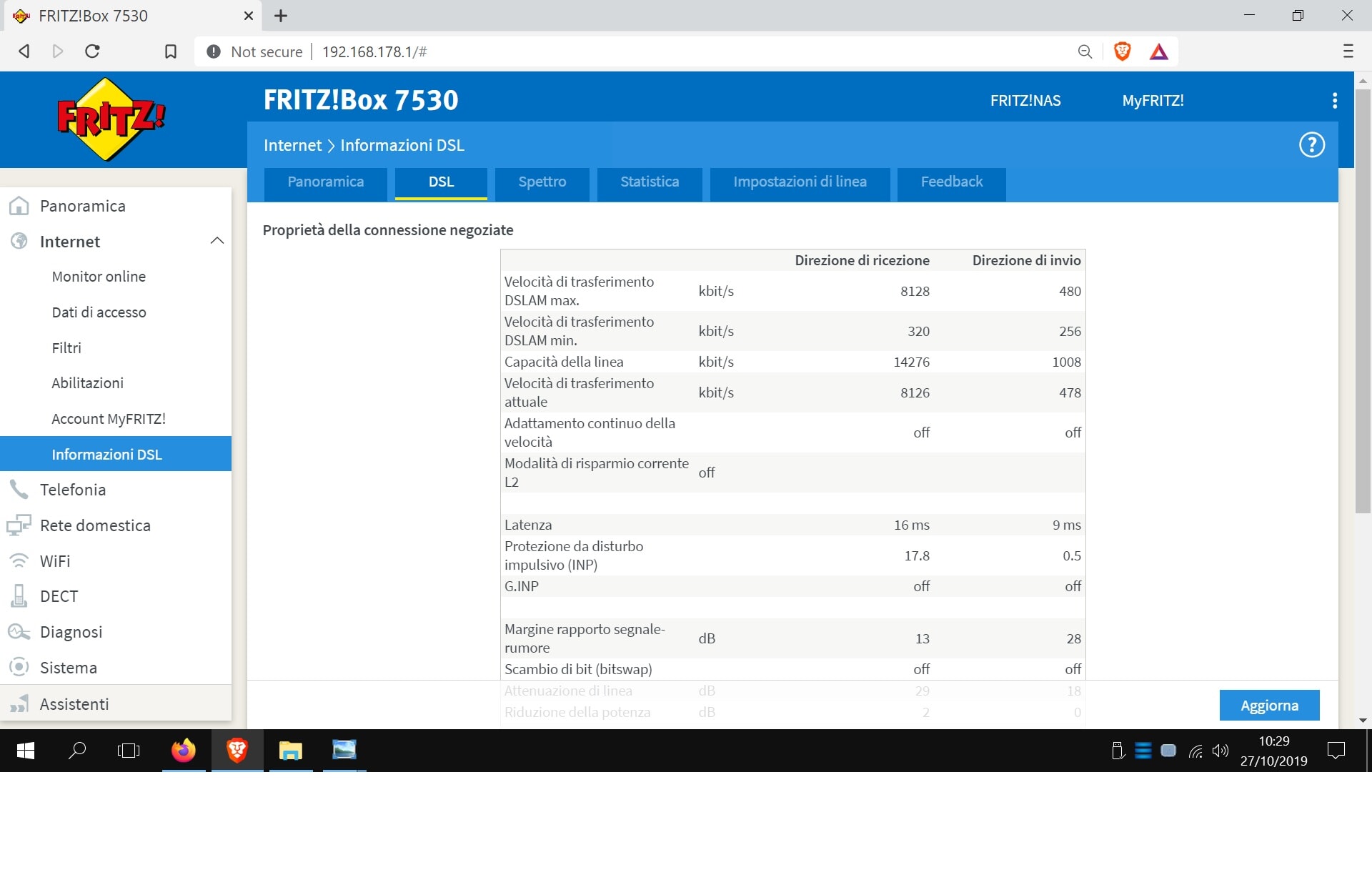Image resolution: width=1372 pixels, height=875 pixels.
Task: Click the scrollbar down arrow
Action: pos(1363,721)
